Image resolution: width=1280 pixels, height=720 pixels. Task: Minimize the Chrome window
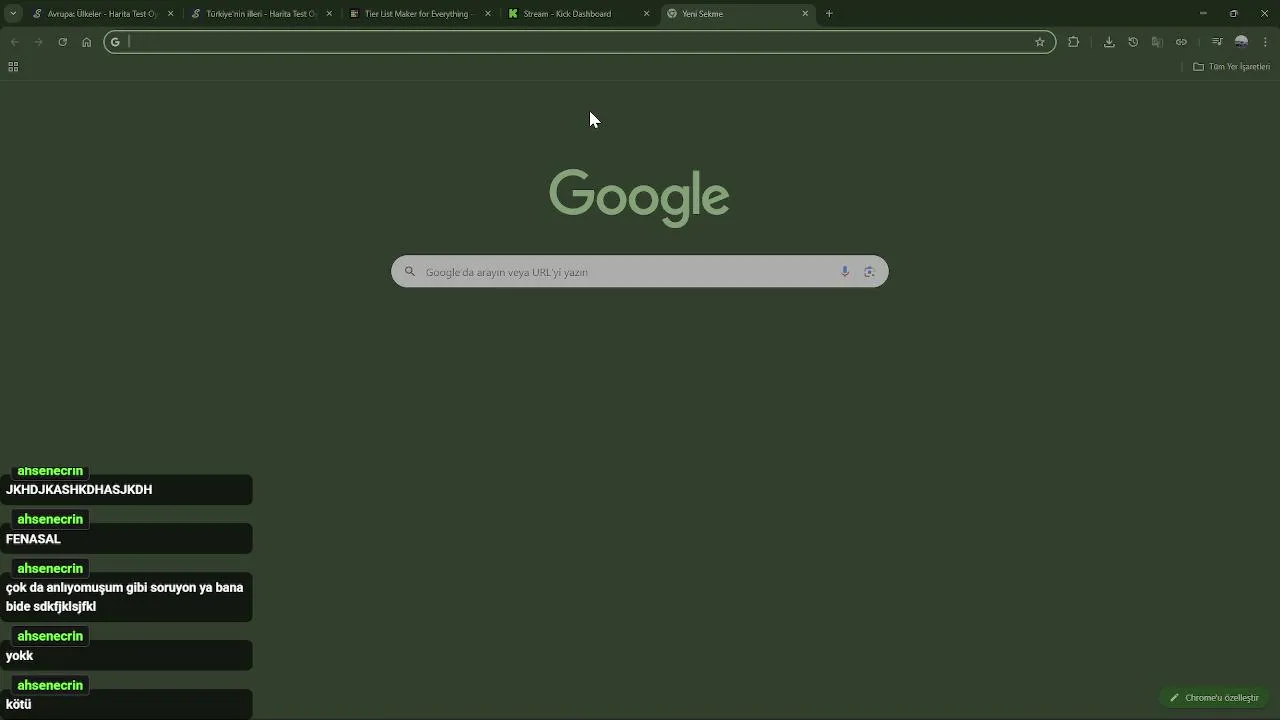click(1203, 14)
